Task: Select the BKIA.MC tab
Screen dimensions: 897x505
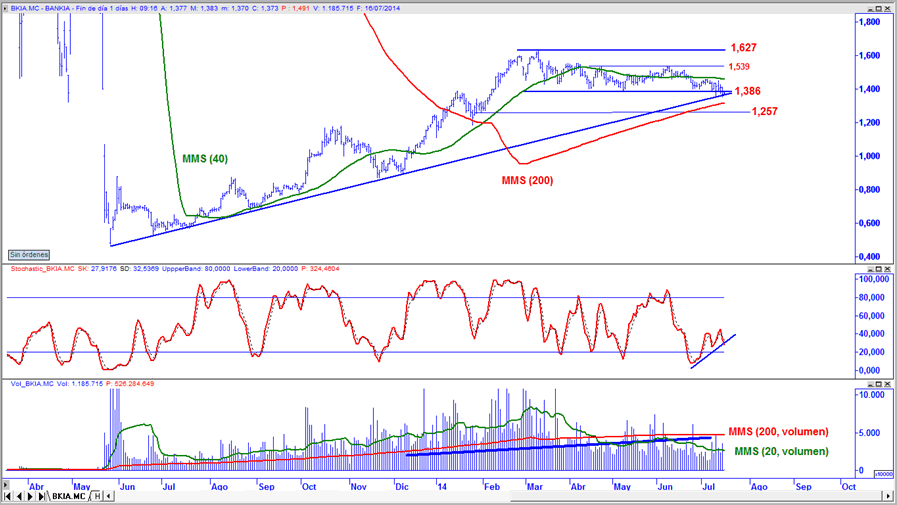Action: click(68, 496)
